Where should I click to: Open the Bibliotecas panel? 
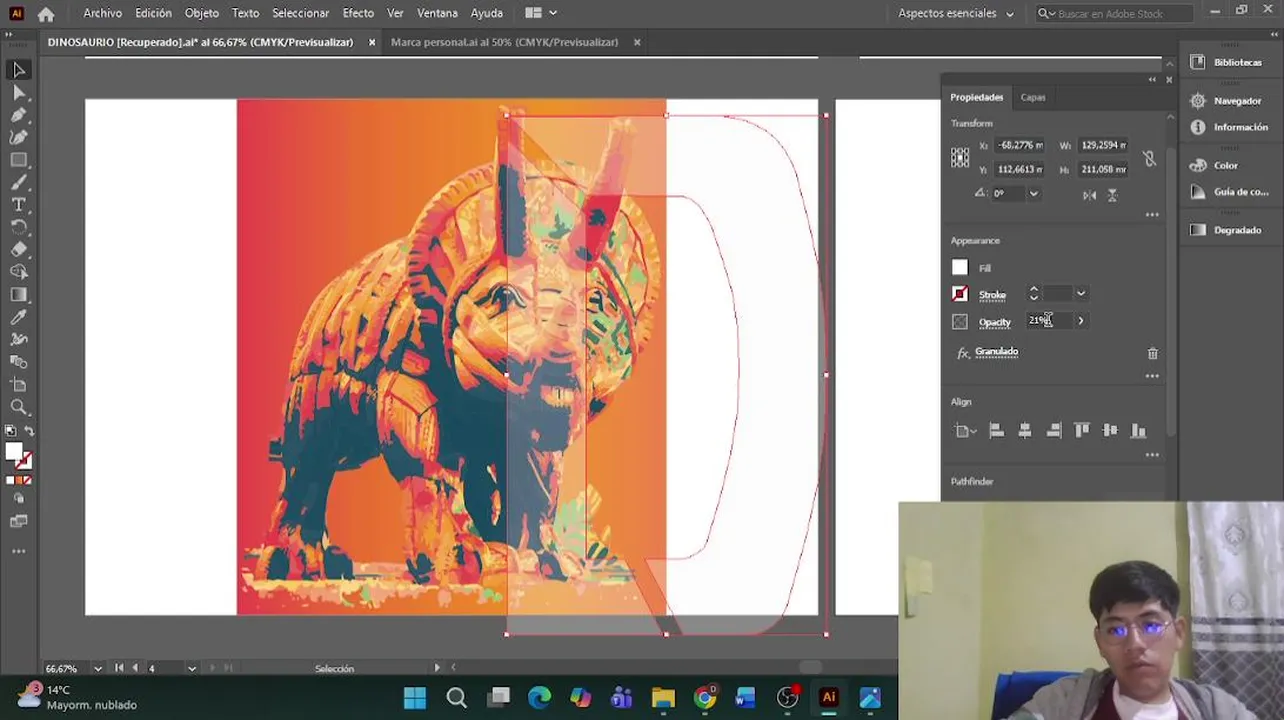[x=1227, y=62]
